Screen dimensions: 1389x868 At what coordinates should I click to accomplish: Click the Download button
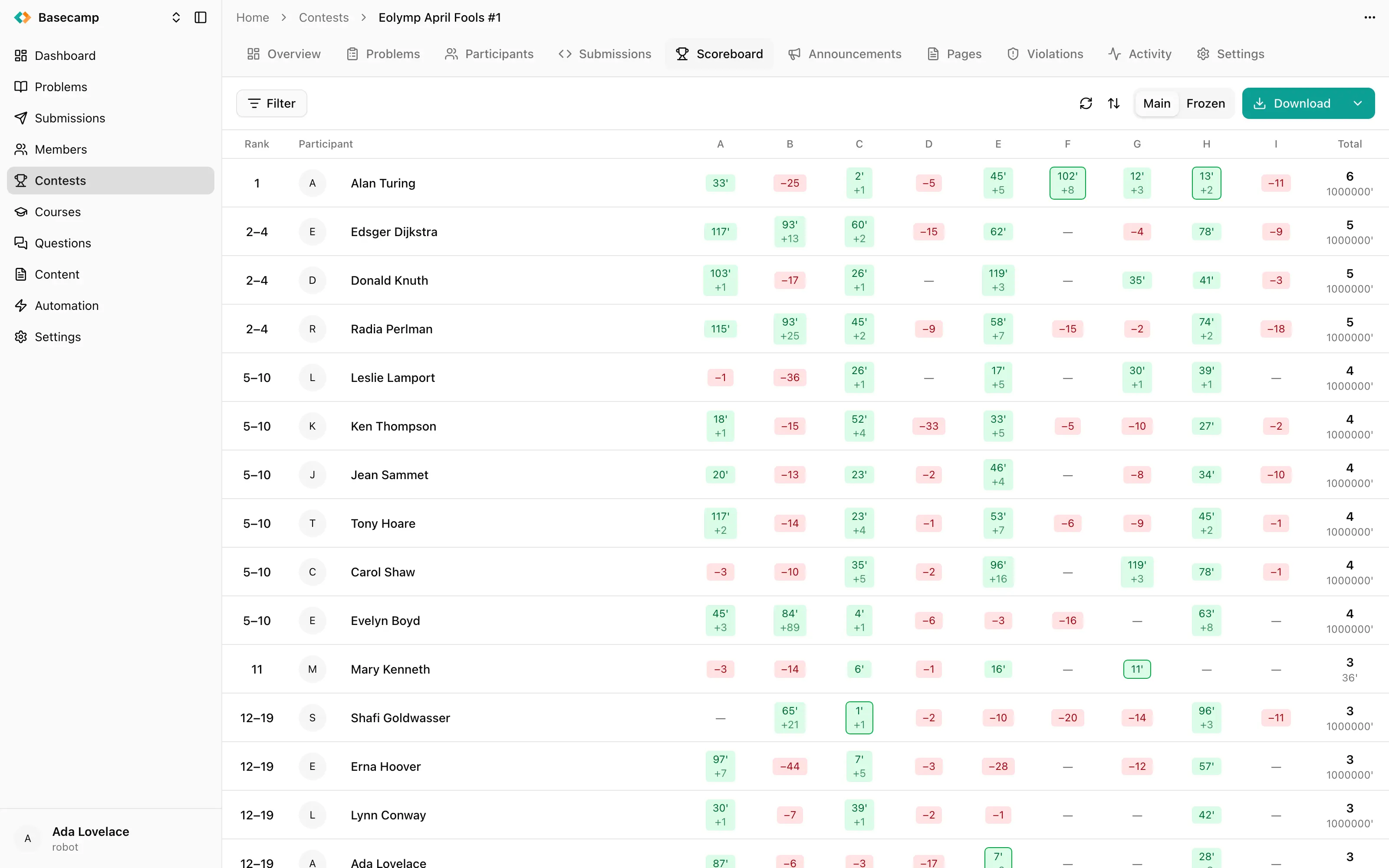point(1292,103)
